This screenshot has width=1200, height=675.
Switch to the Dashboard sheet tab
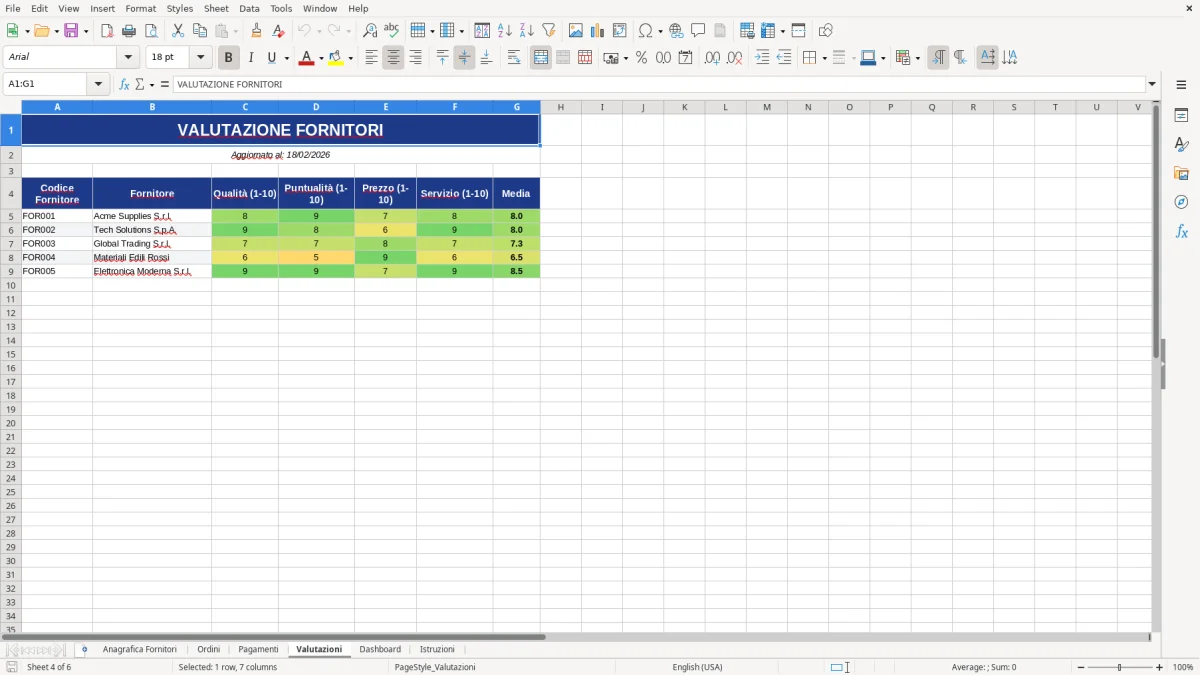point(380,649)
